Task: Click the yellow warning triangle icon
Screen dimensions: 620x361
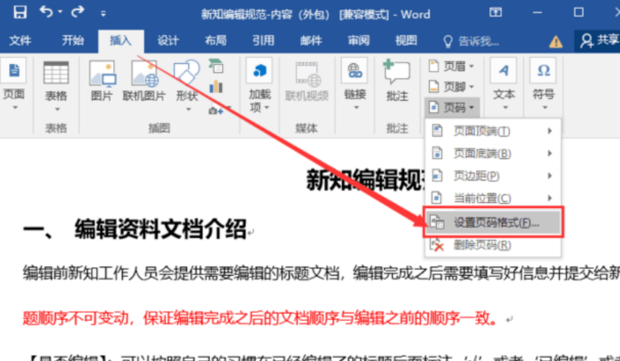Action: tap(556, 42)
